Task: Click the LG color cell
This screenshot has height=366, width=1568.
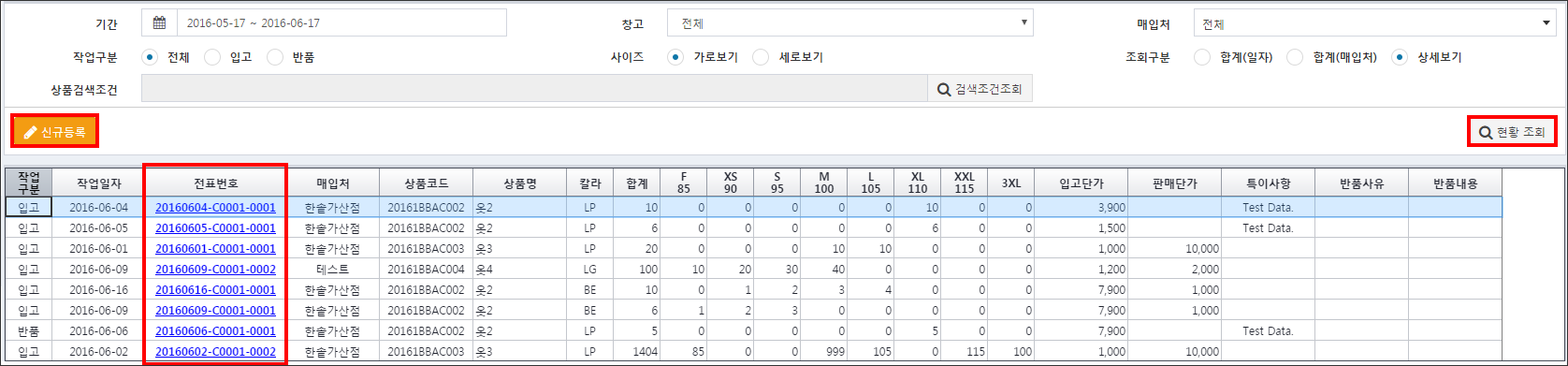Action: 589,269
